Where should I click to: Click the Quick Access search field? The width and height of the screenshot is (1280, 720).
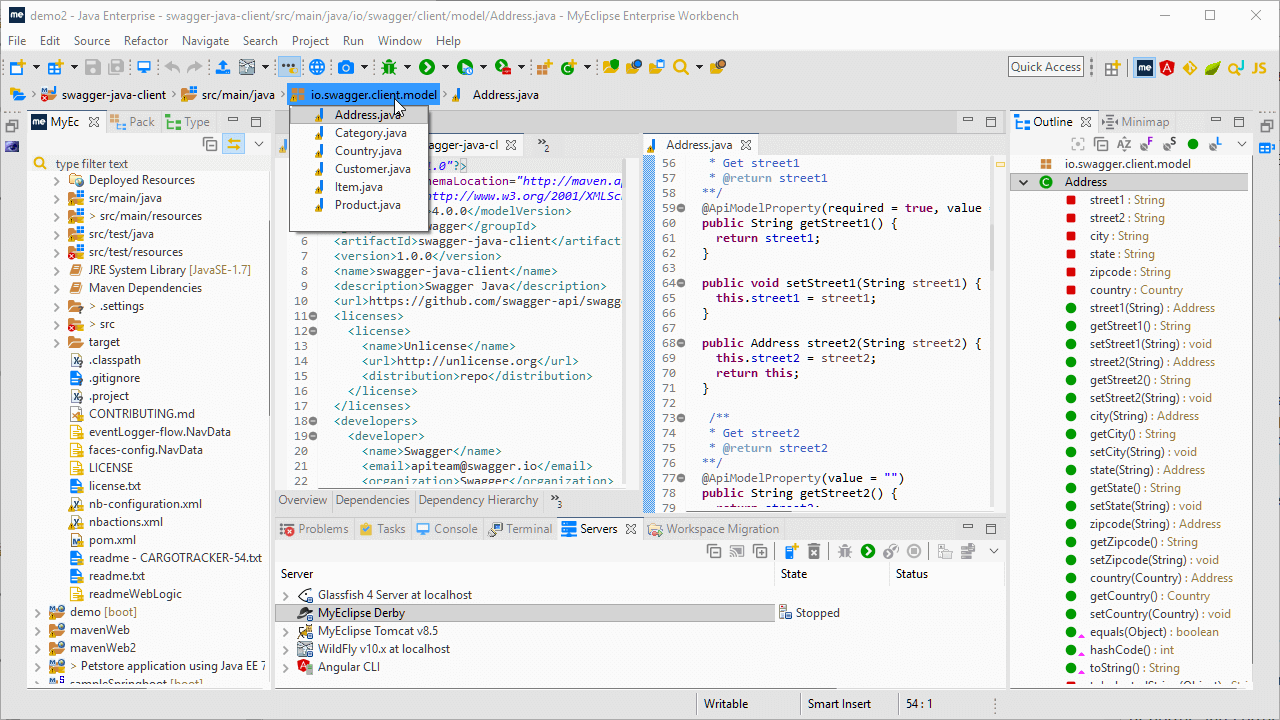click(x=1045, y=67)
